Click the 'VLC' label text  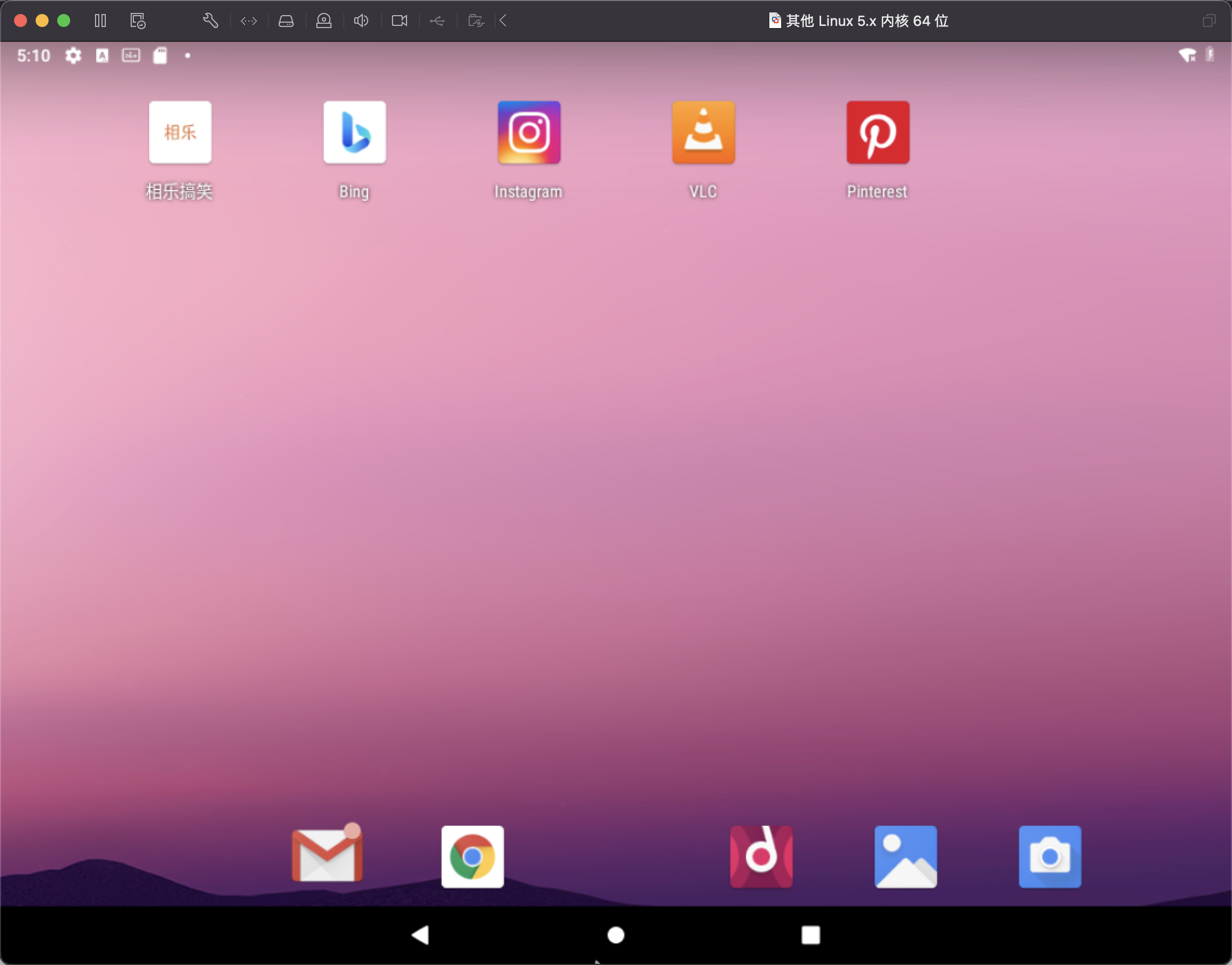703,192
